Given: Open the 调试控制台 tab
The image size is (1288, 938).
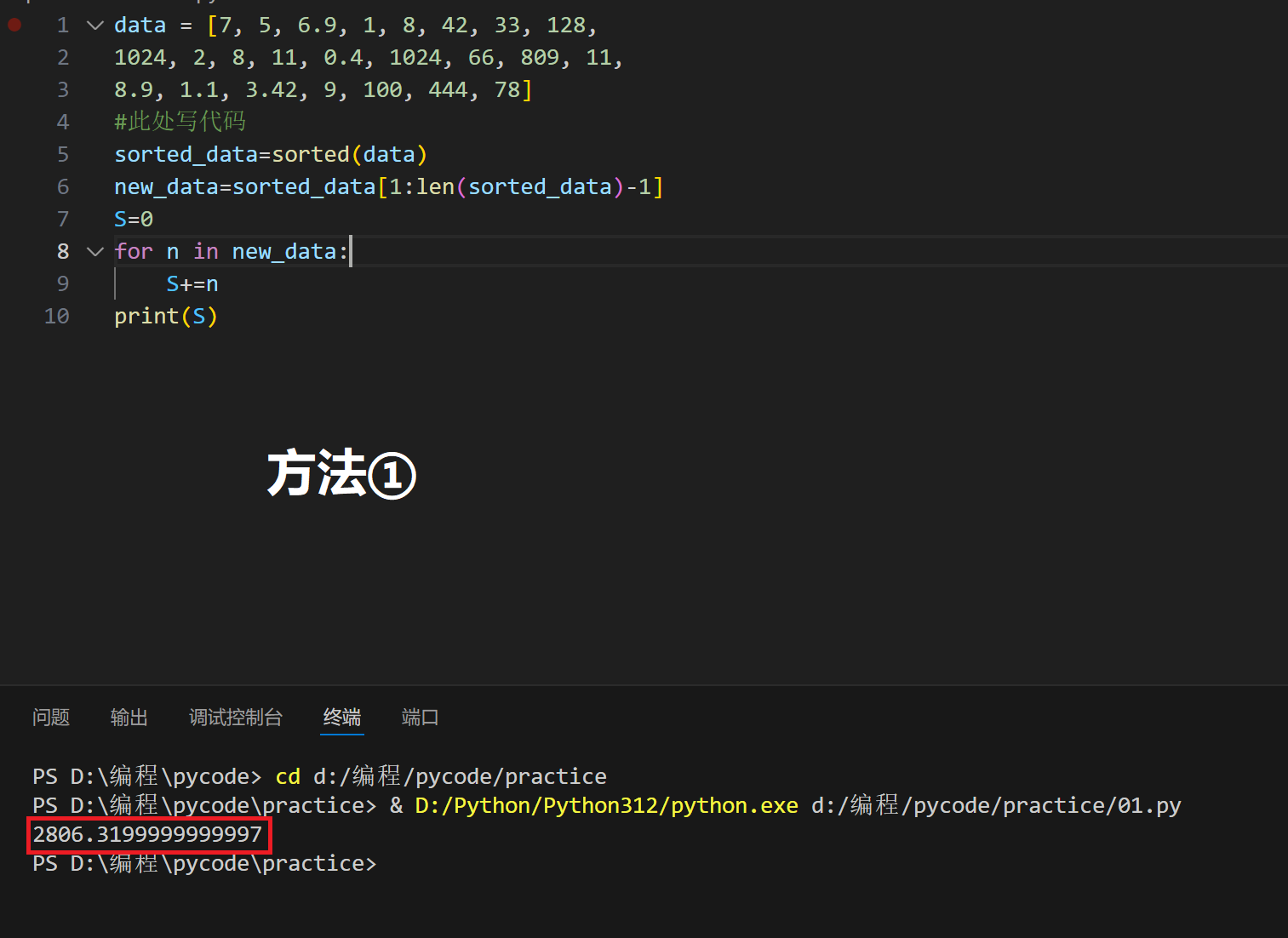Looking at the screenshot, I should tap(236, 718).
